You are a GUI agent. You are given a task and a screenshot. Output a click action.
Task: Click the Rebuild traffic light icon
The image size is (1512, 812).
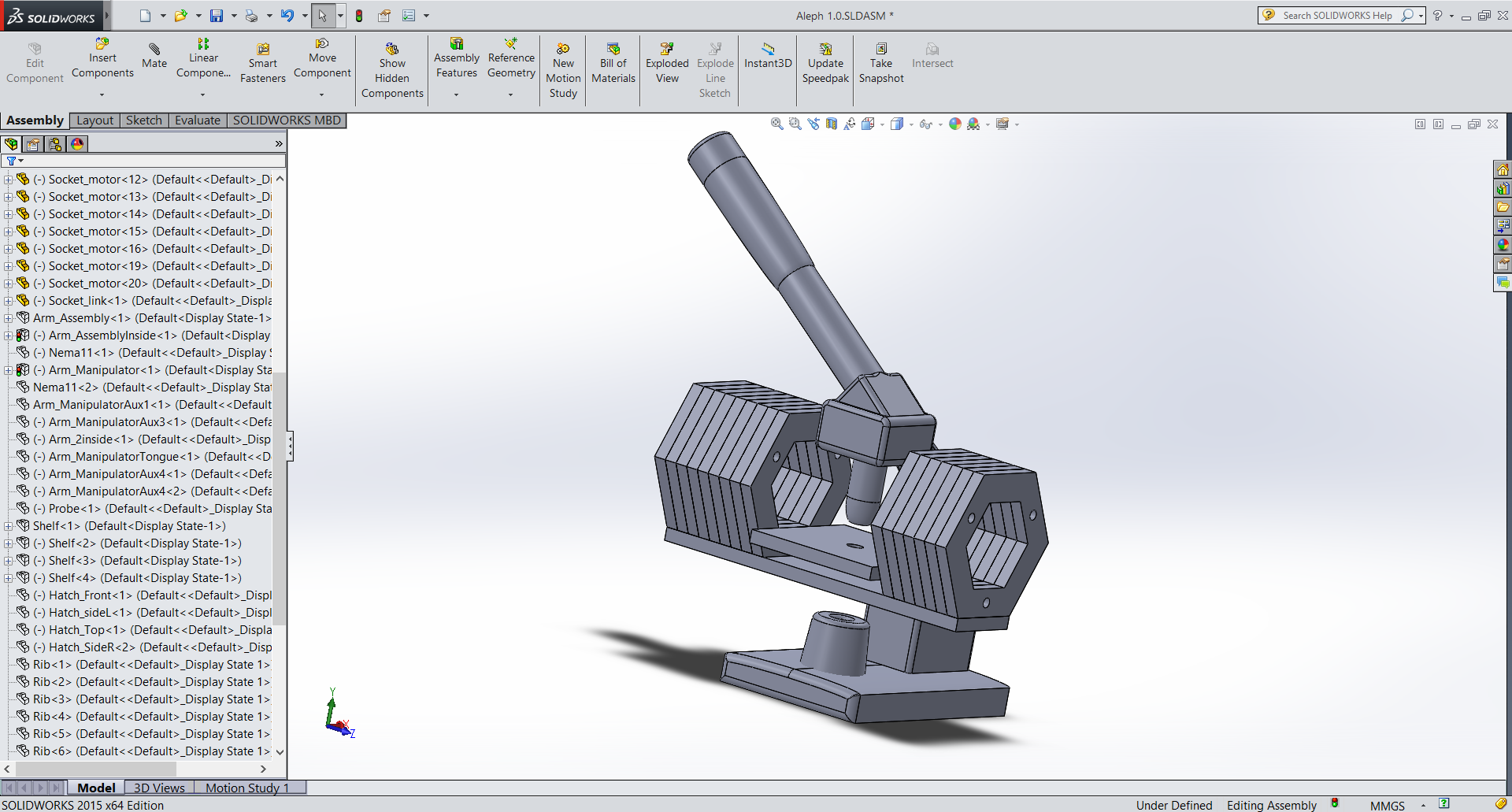point(359,16)
